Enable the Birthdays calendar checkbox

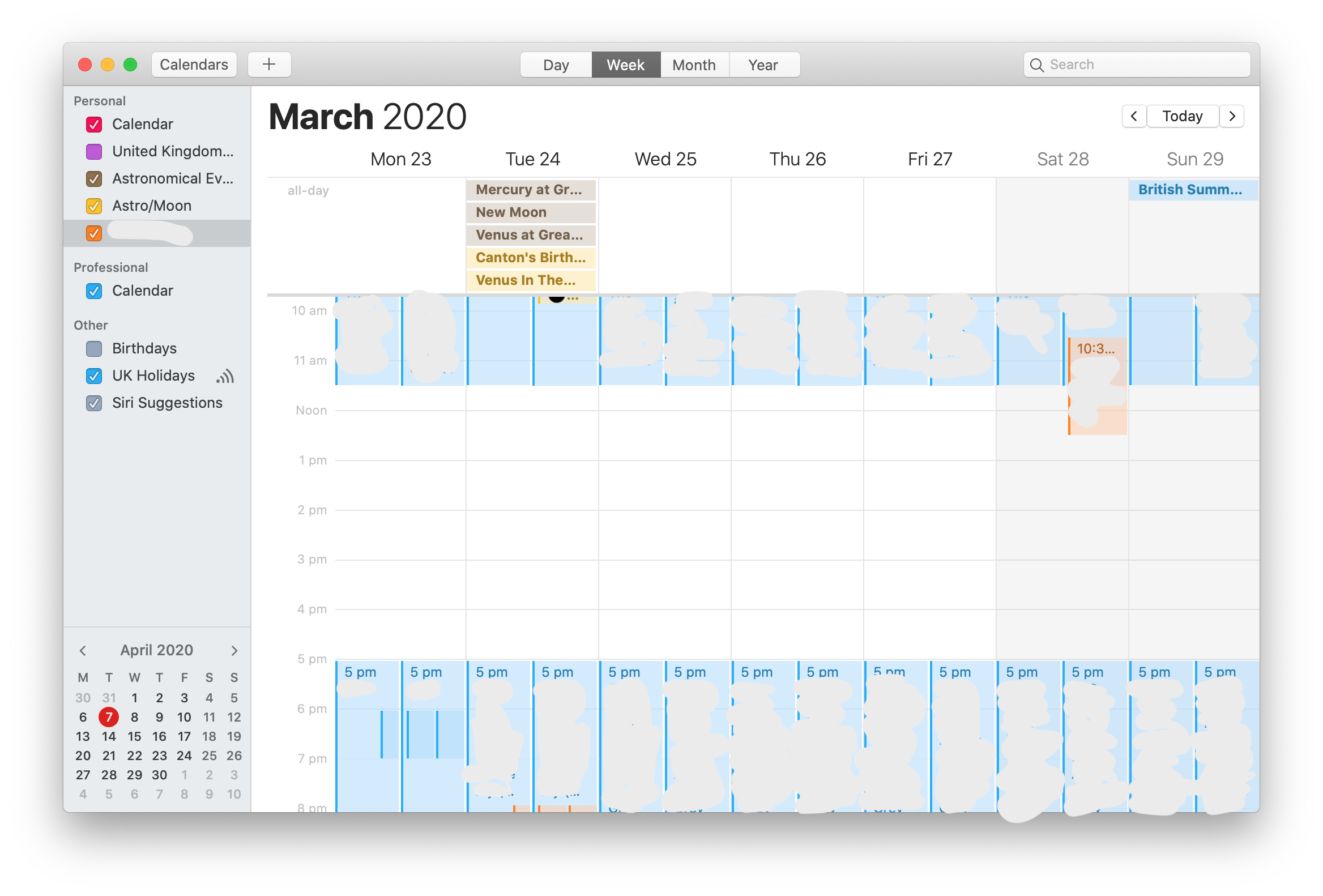tap(94, 348)
